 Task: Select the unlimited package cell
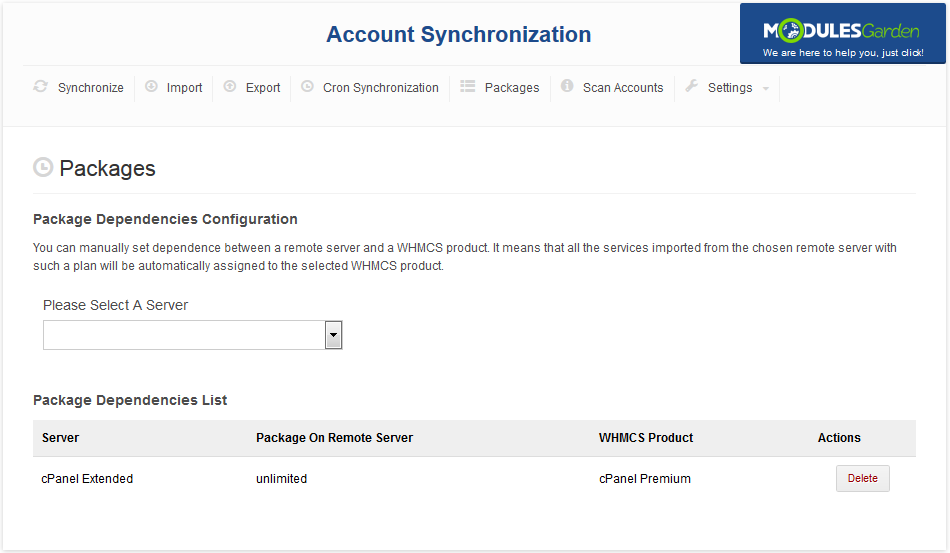[281, 478]
